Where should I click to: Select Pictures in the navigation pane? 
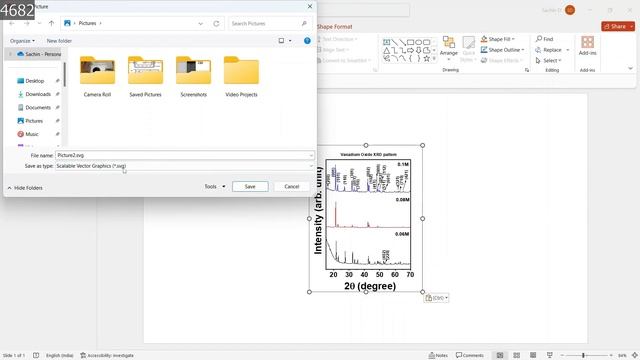tap(34, 121)
